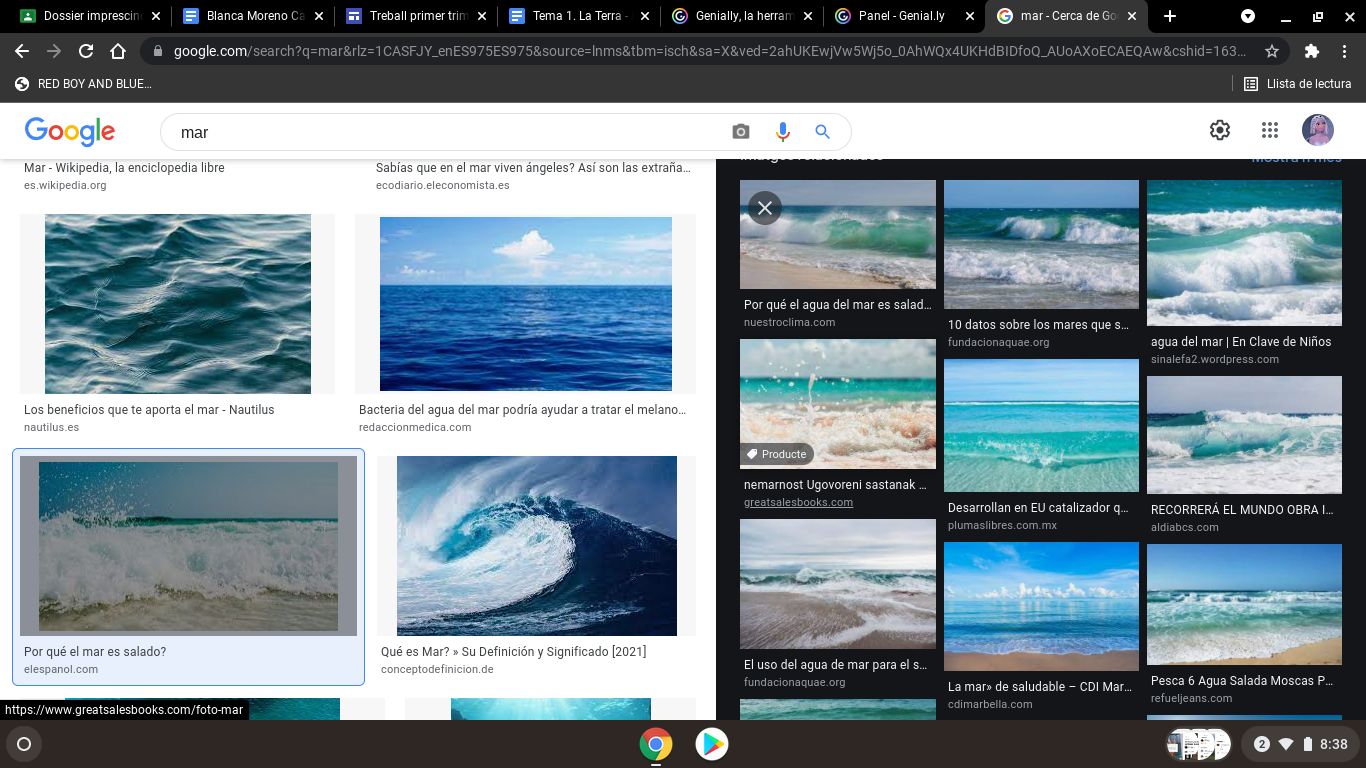
Task: Start voice search using the microphone icon
Action: tap(782, 131)
